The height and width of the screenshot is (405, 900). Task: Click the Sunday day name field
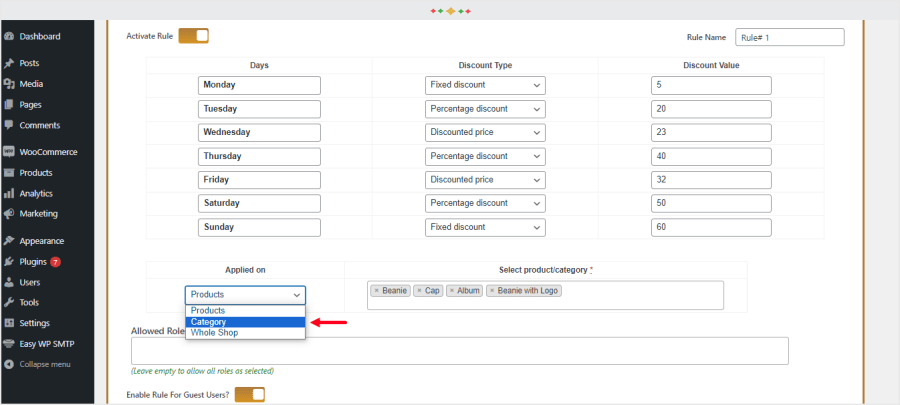tap(259, 227)
